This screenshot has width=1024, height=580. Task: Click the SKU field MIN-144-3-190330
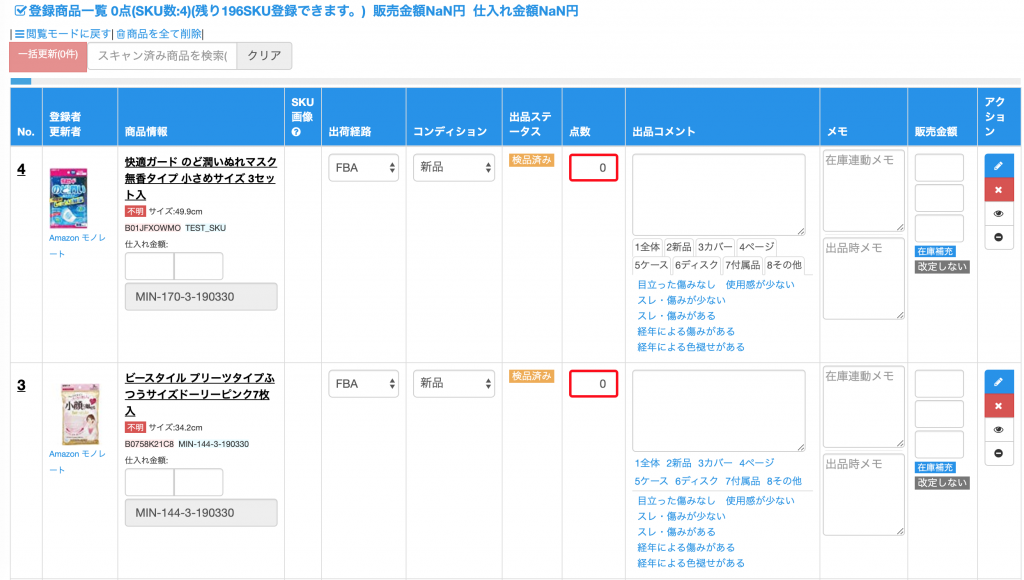tap(201, 513)
